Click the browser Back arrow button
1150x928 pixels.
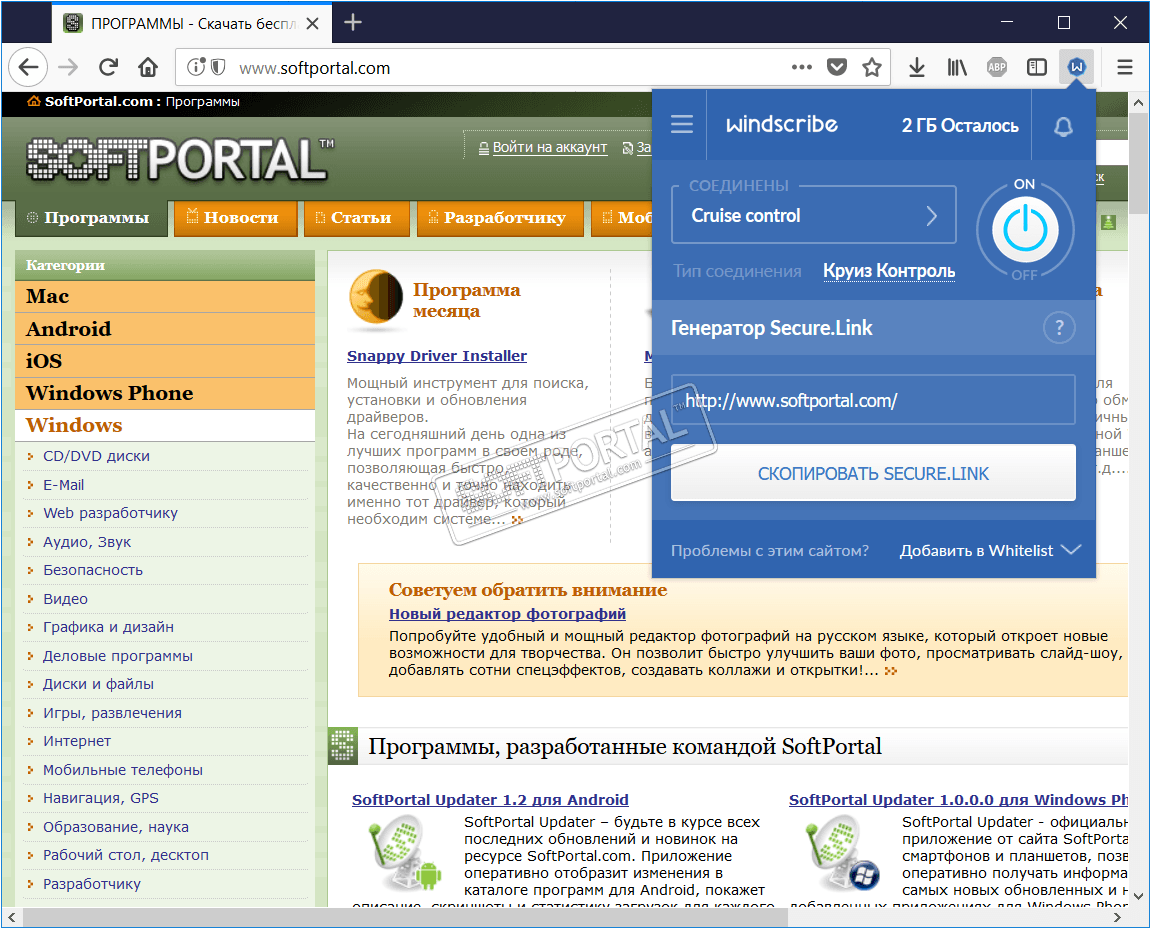tap(28, 67)
